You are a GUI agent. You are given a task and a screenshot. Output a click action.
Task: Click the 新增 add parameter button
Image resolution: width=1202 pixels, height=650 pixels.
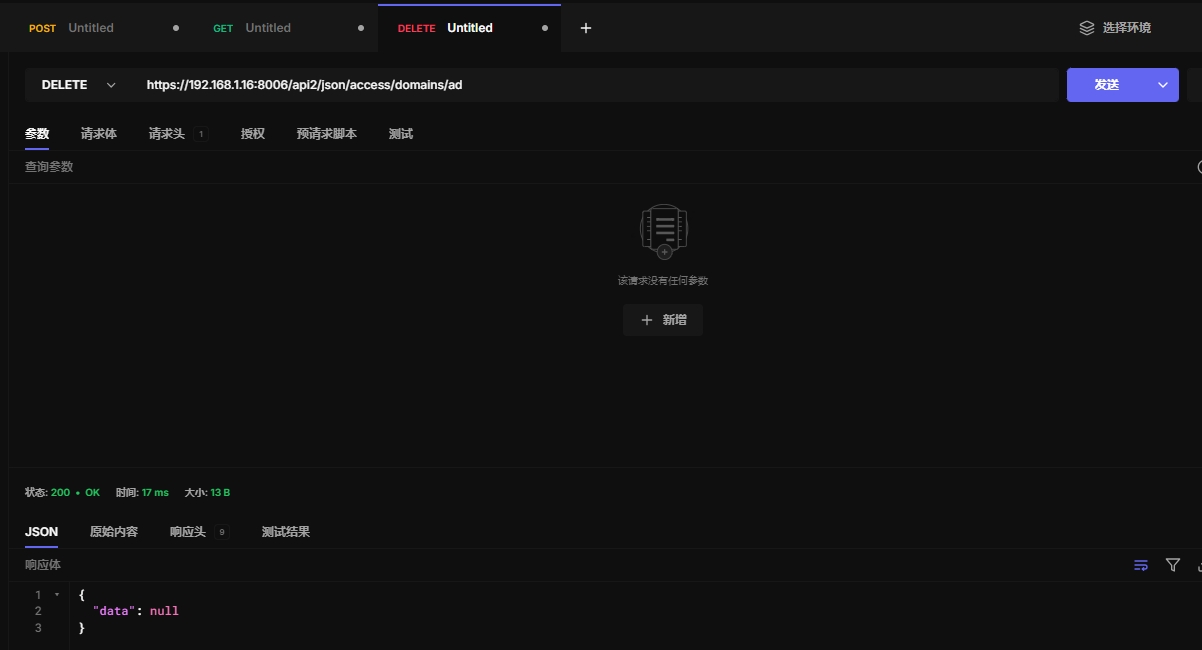click(663, 320)
